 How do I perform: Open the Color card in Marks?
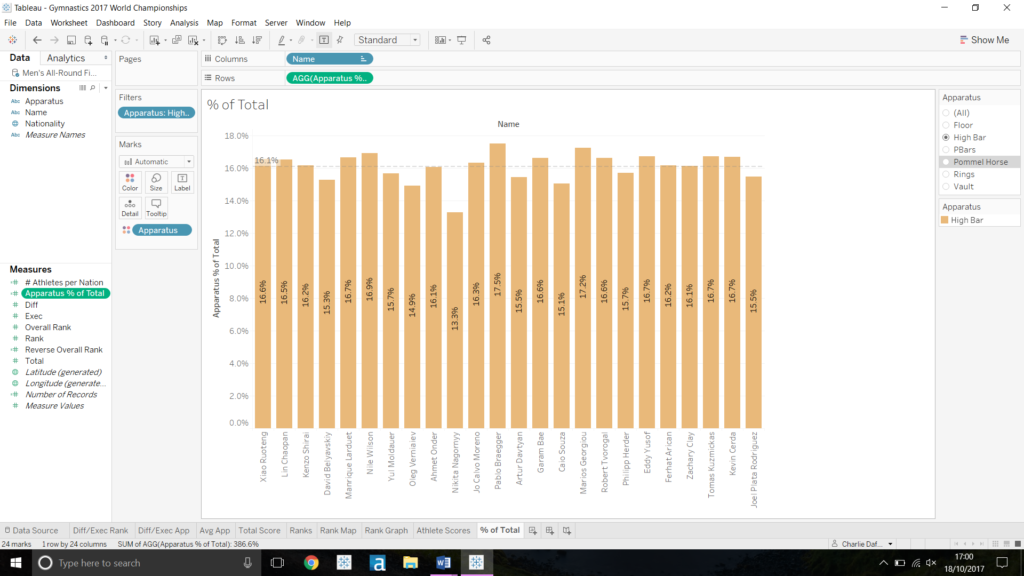130,182
